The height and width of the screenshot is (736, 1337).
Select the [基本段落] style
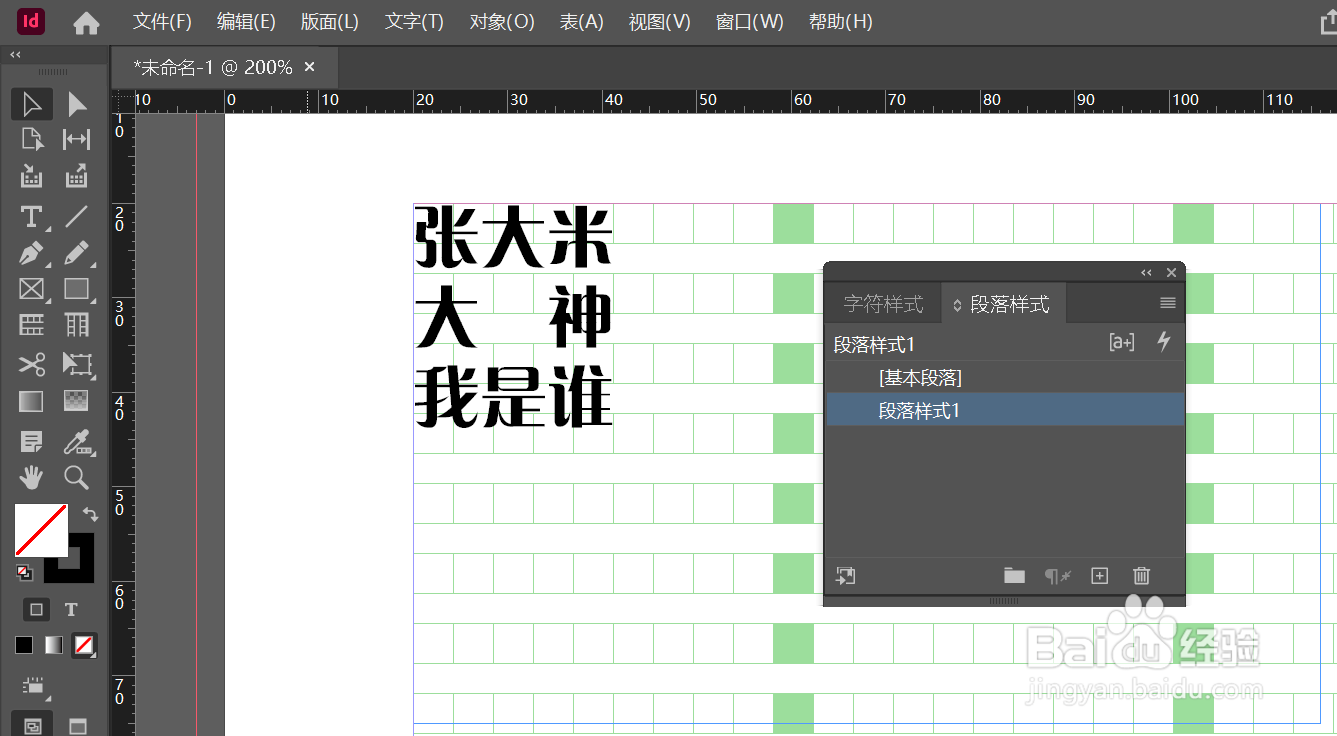tap(1005, 378)
